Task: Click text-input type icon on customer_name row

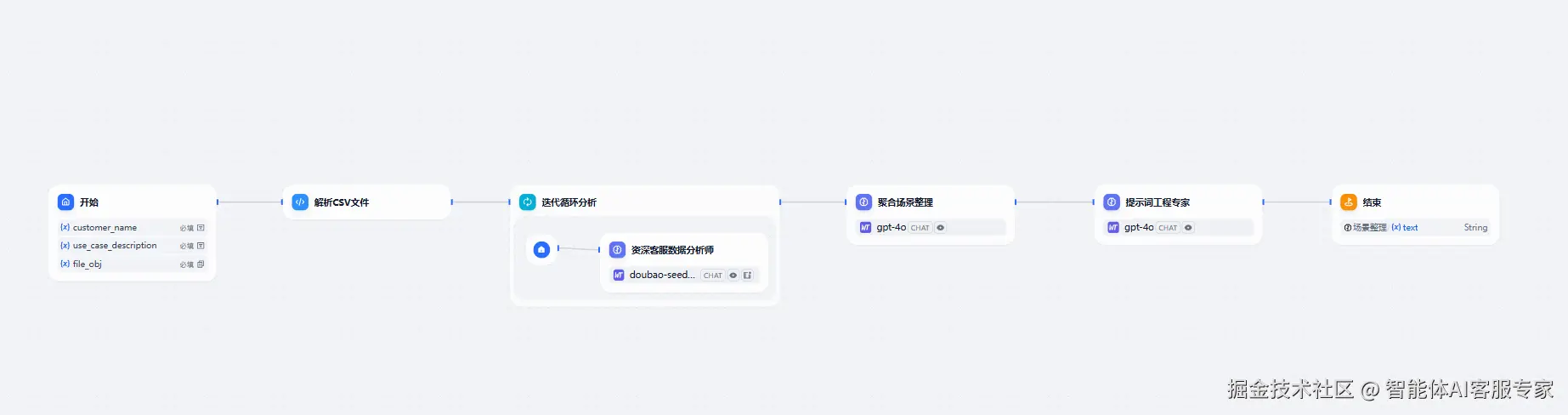Action: pyautogui.click(x=201, y=228)
